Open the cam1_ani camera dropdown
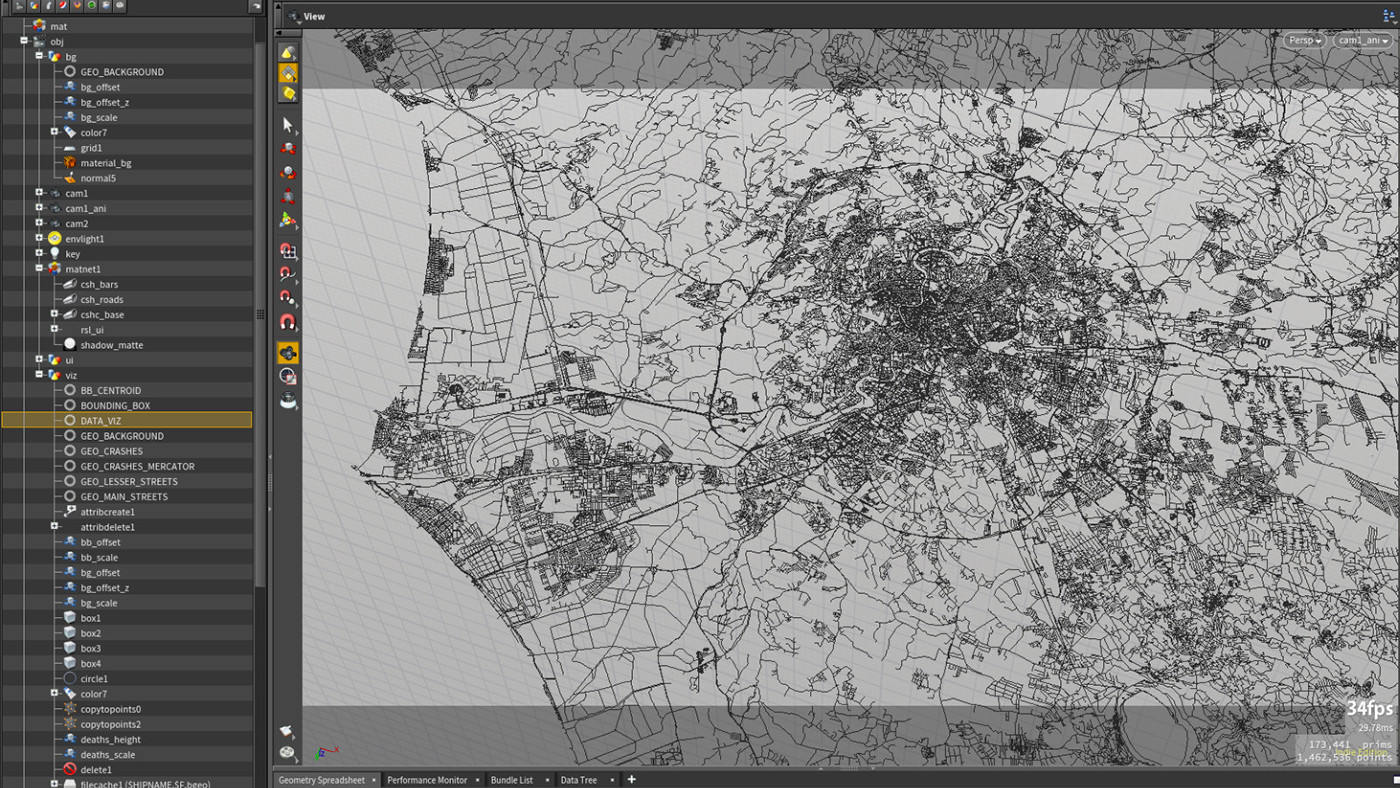 [x=1363, y=40]
